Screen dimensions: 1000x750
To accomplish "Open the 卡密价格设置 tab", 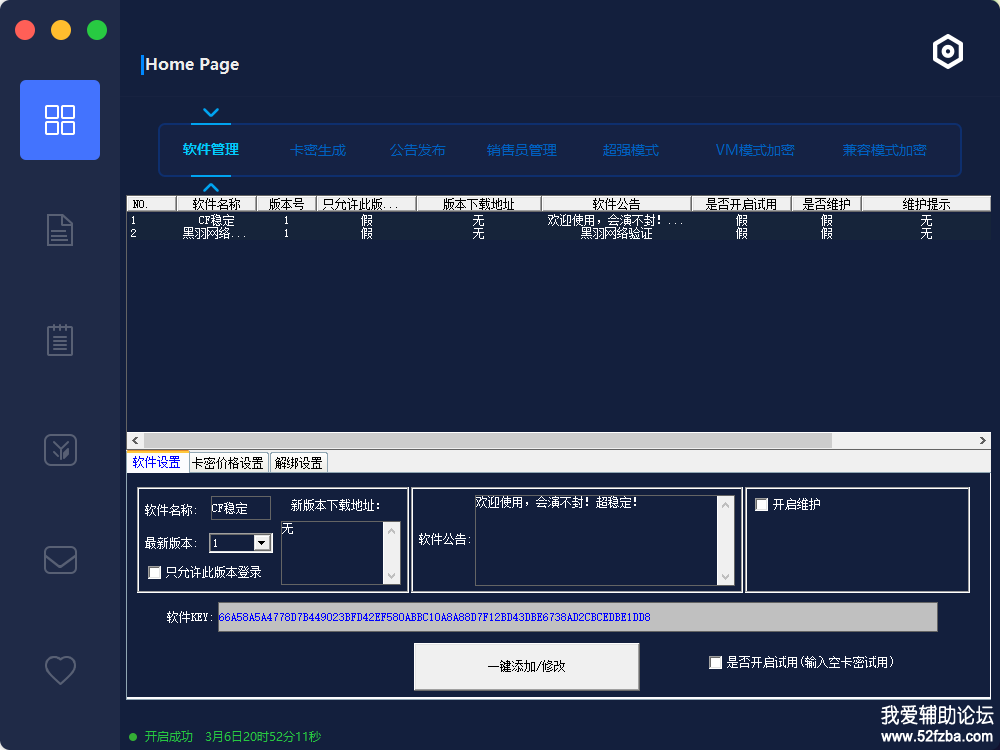I will [x=228, y=463].
